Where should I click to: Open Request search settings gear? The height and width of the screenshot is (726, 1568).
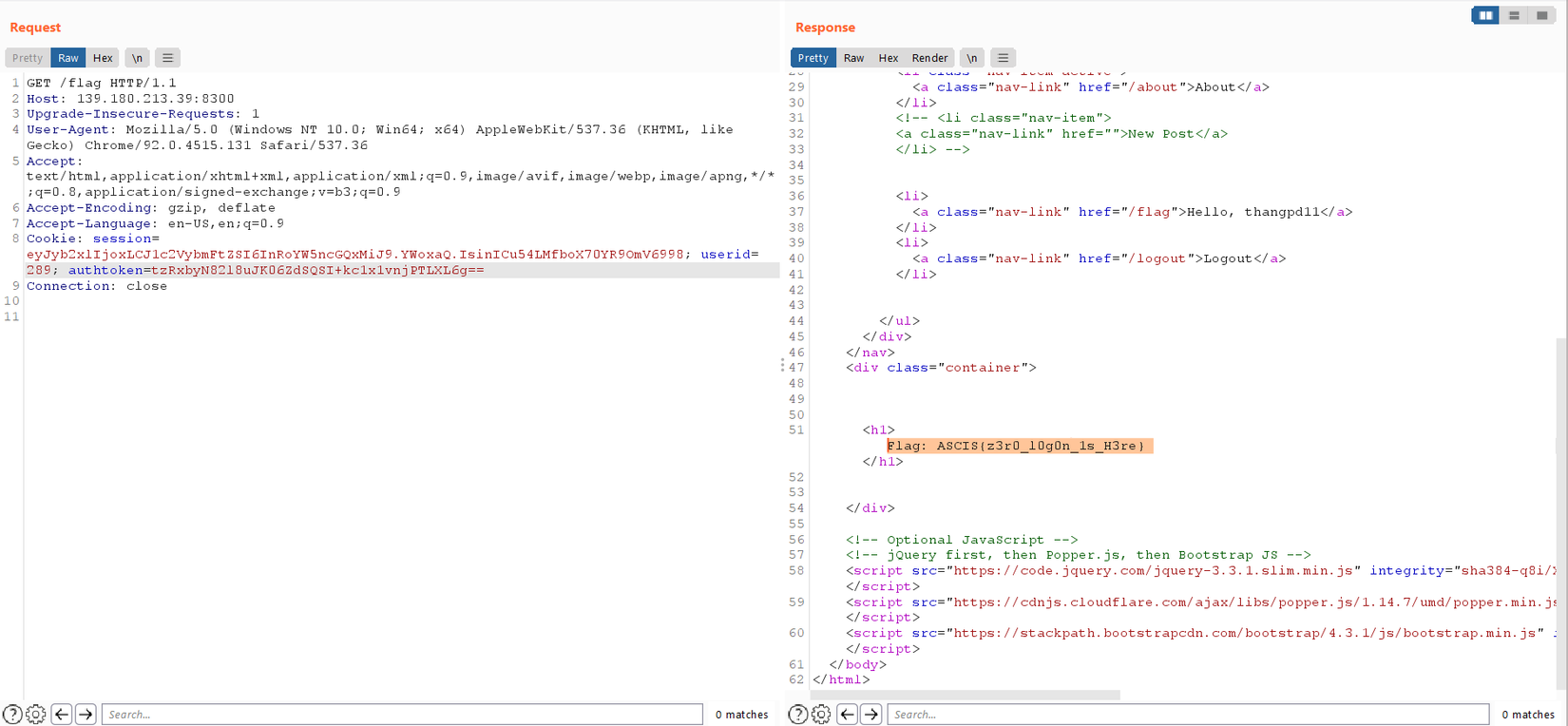(x=36, y=715)
